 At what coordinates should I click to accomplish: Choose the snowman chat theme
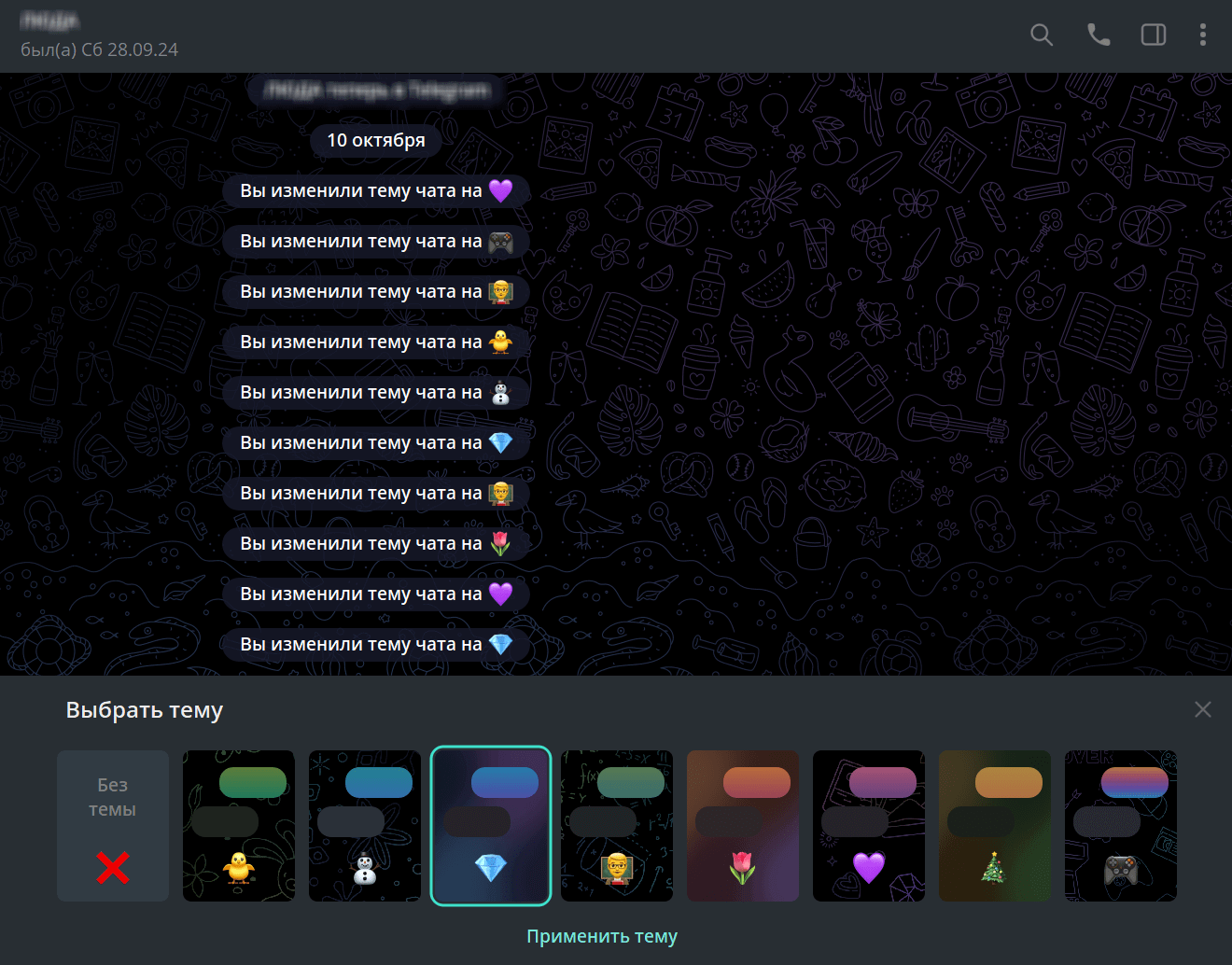[x=365, y=826]
